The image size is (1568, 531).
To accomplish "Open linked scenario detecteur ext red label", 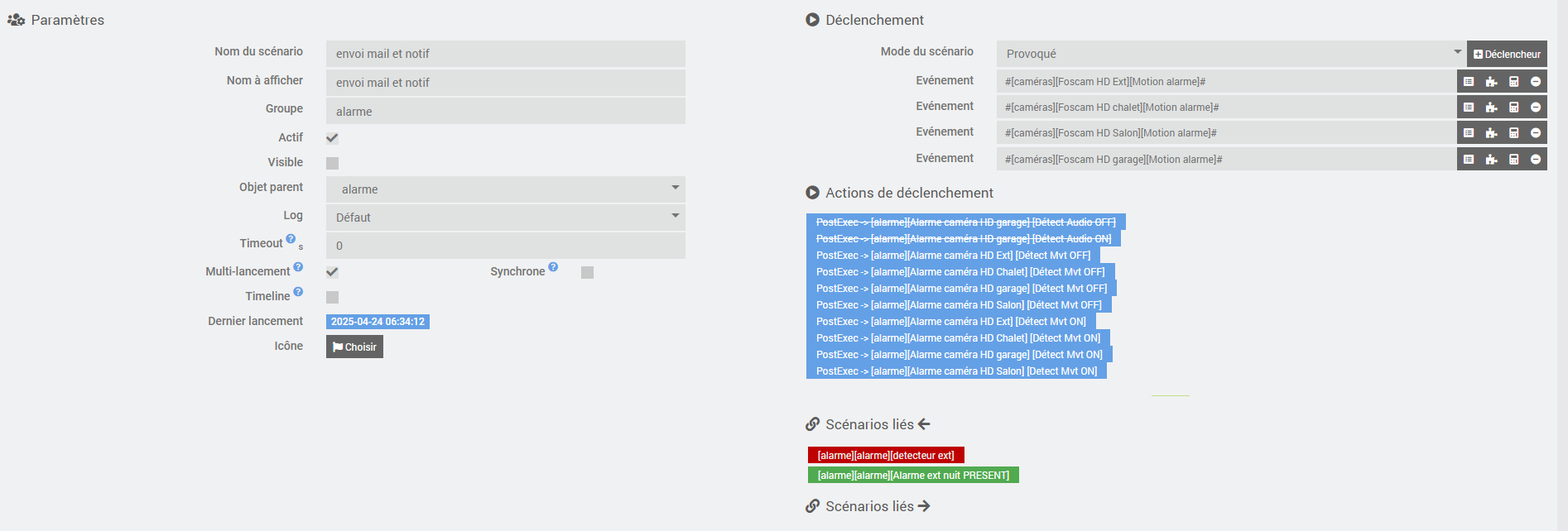I will pyautogui.click(x=886, y=455).
